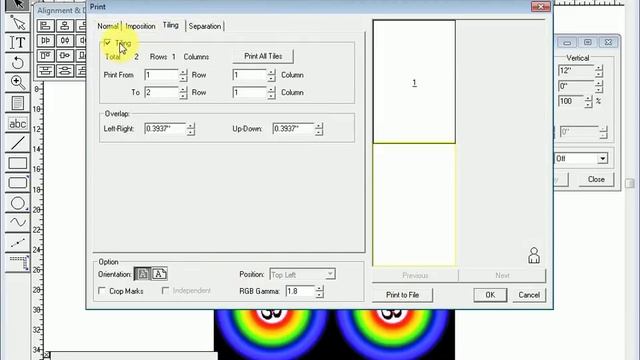Choose landscape orientation icon
Viewport: 640px width, 360px height.
point(159,274)
